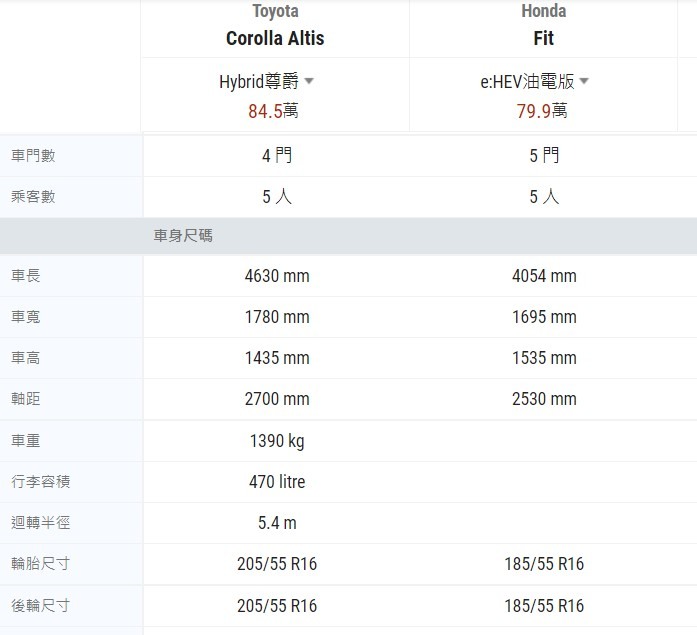The height and width of the screenshot is (635, 697).
Task: Select Toyota's 205/55 R16 in 輪胎尺寸 row
Action: (x=277, y=564)
